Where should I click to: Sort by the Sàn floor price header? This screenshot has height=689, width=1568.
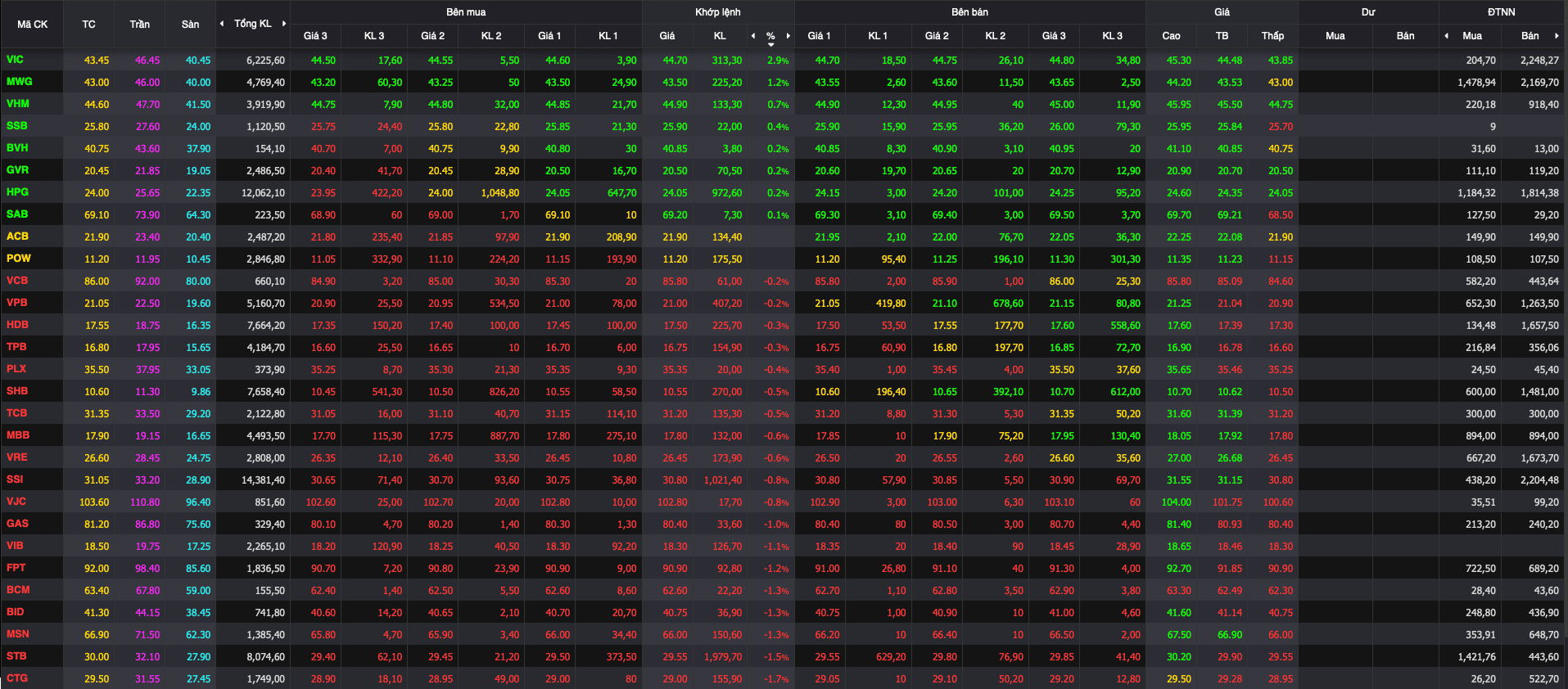coord(190,25)
